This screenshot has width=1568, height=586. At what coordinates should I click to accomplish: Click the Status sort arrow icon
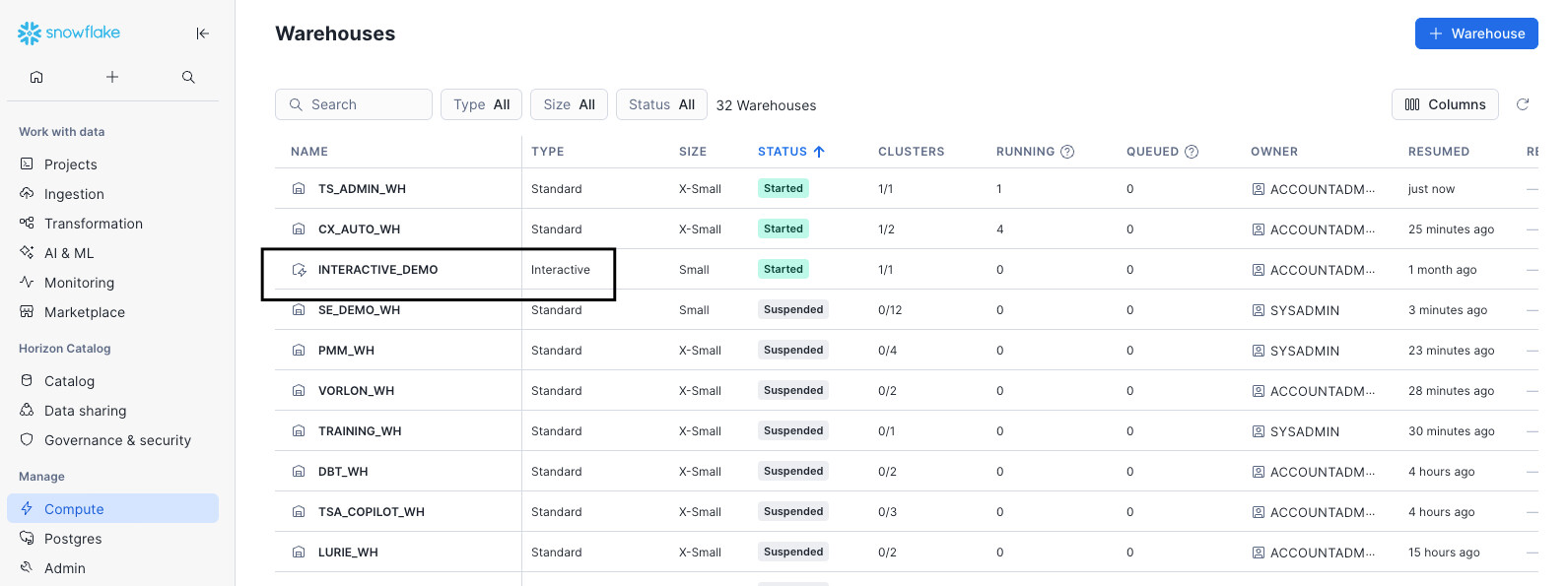coord(819,152)
